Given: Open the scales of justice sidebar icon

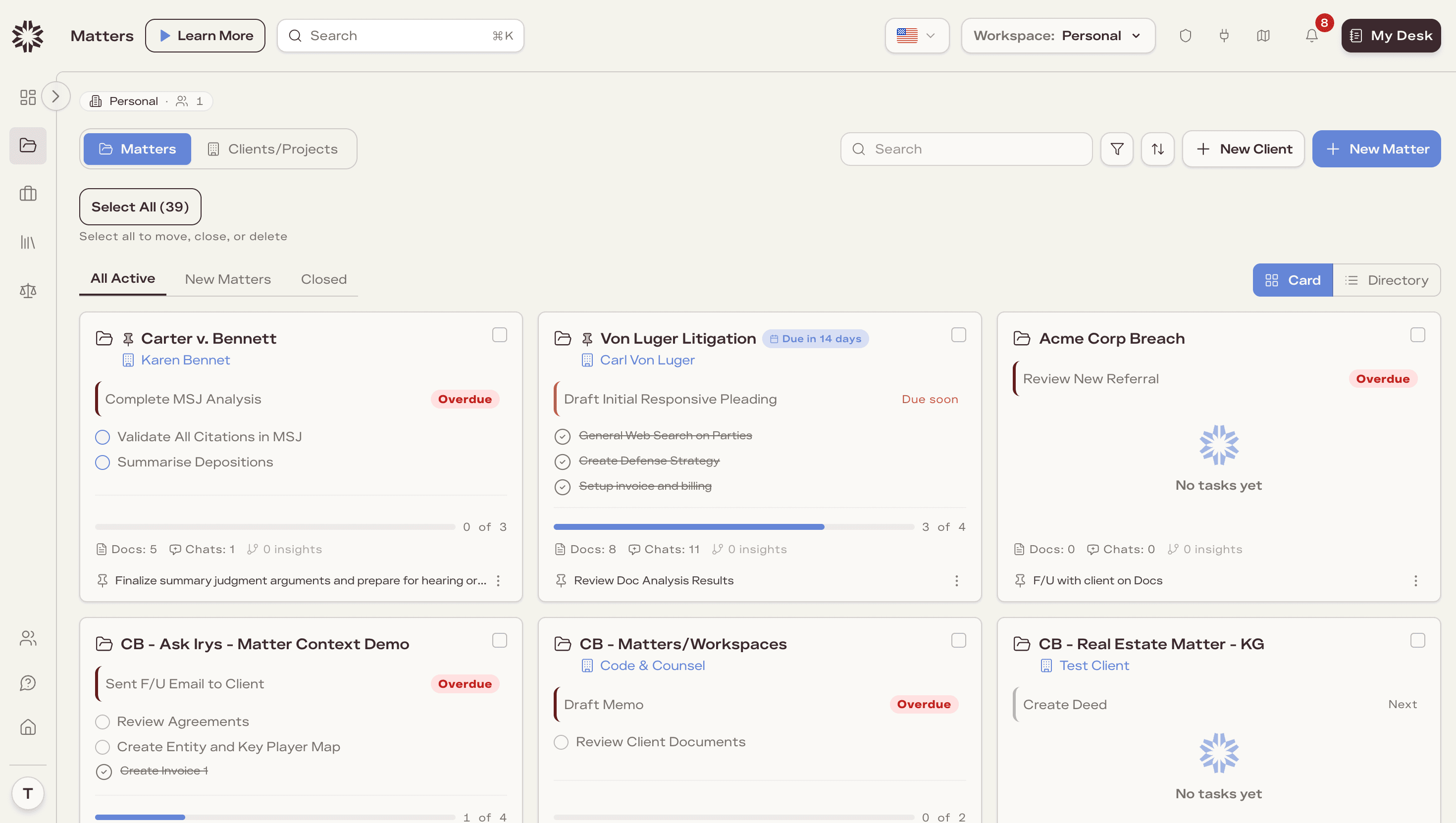Looking at the screenshot, I should click(28, 291).
